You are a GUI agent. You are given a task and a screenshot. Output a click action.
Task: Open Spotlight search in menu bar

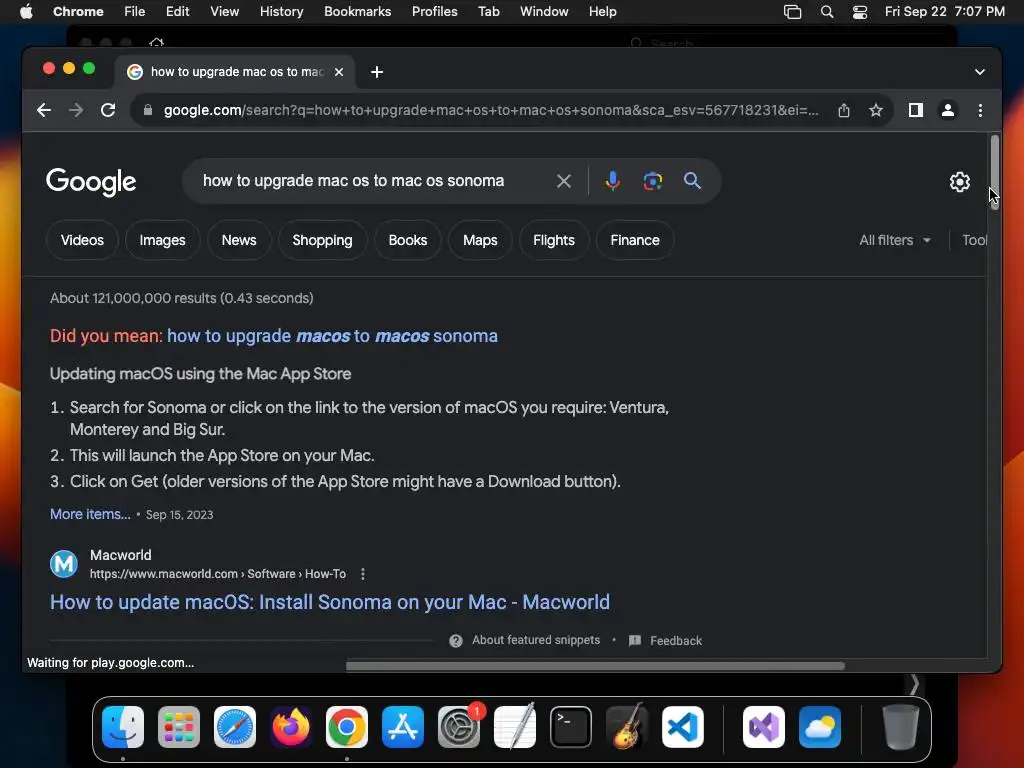(x=827, y=12)
